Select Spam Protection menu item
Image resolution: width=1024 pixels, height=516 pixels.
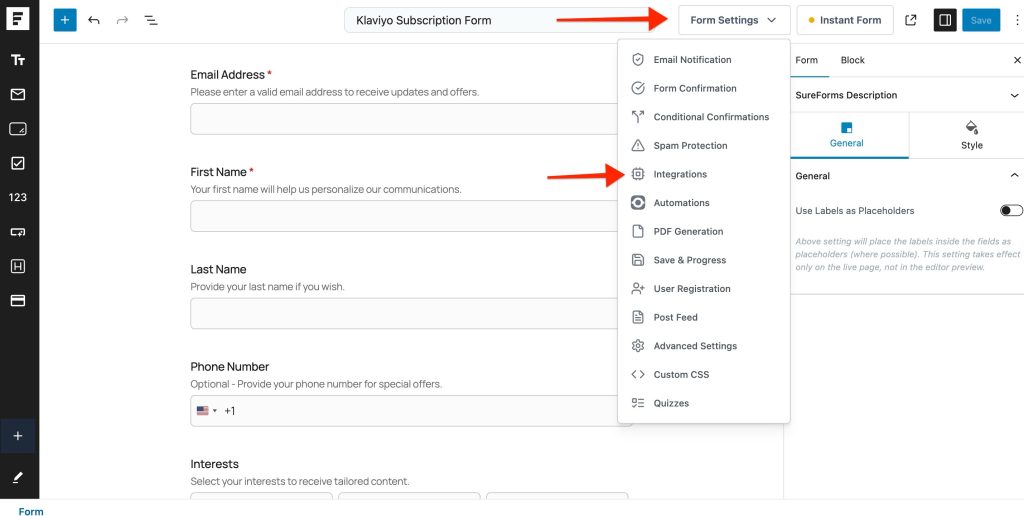[x=703, y=146]
